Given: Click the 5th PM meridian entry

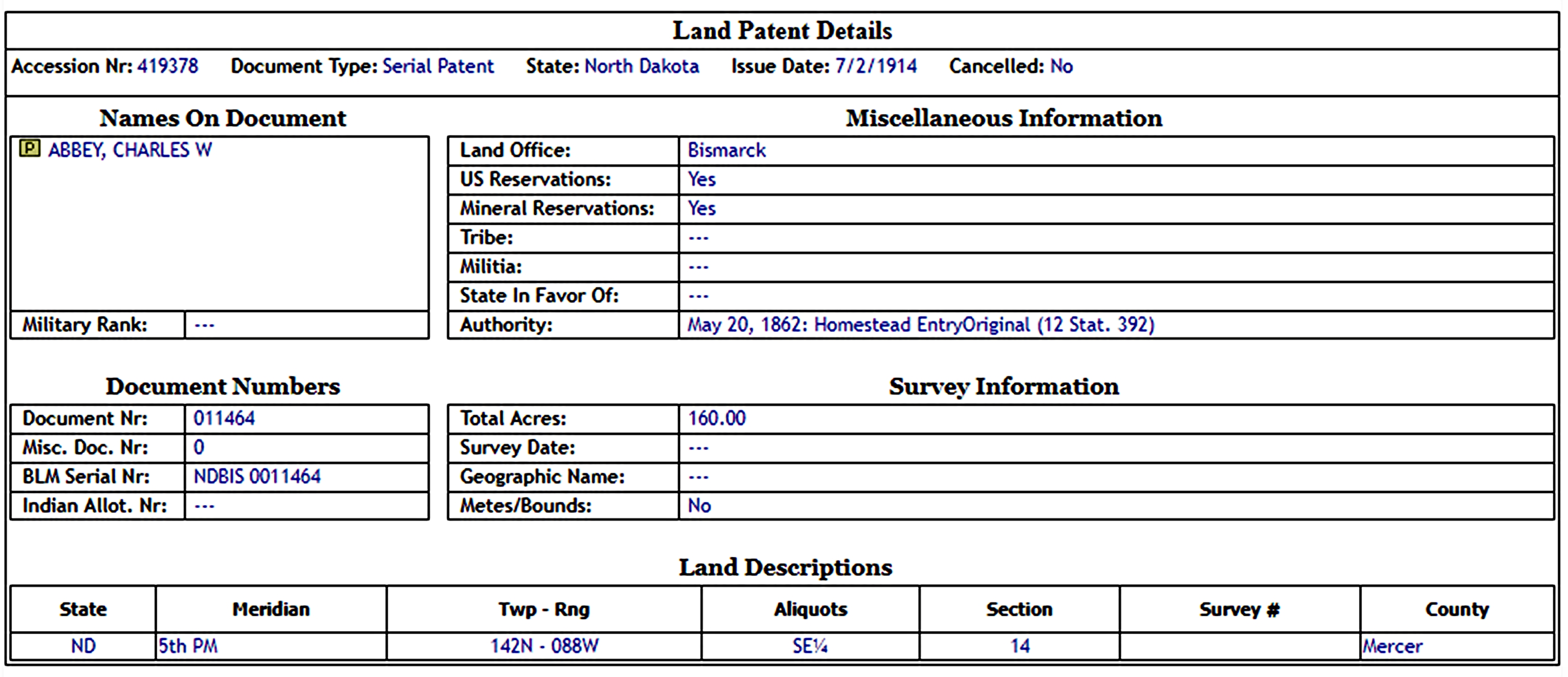Looking at the screenshot, I should (188, 645).
